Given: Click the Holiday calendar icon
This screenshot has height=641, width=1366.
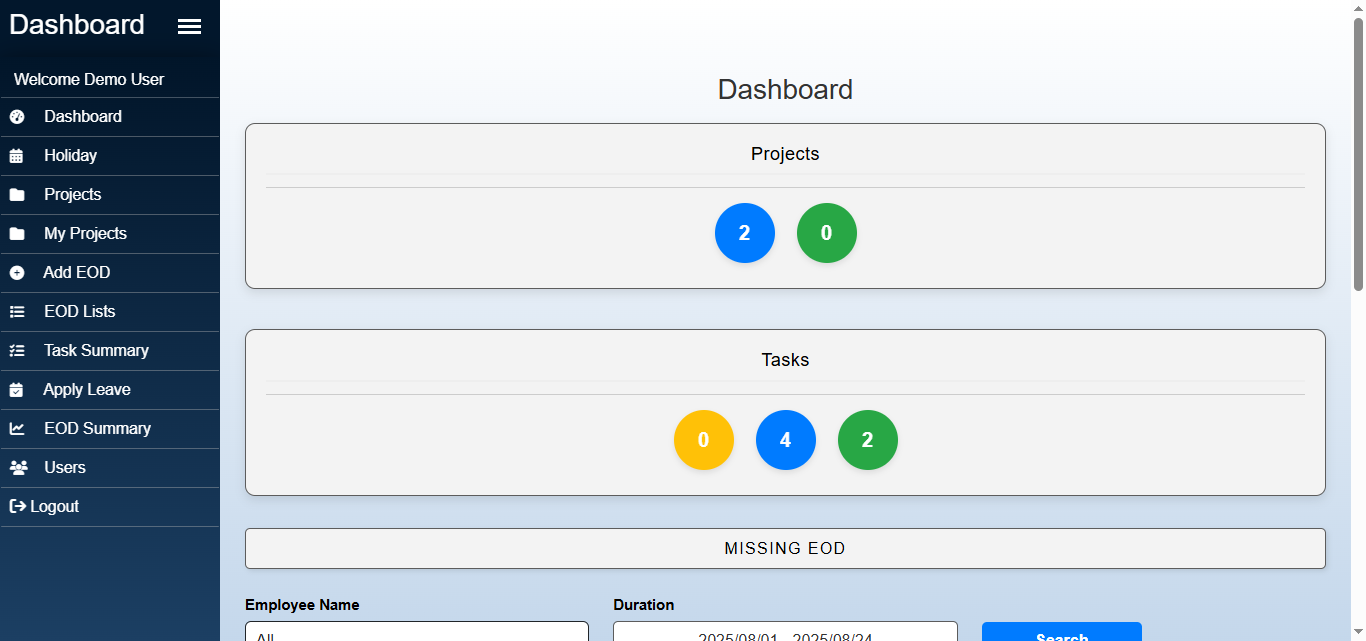Looking at the screenshot, I should 17,156.
